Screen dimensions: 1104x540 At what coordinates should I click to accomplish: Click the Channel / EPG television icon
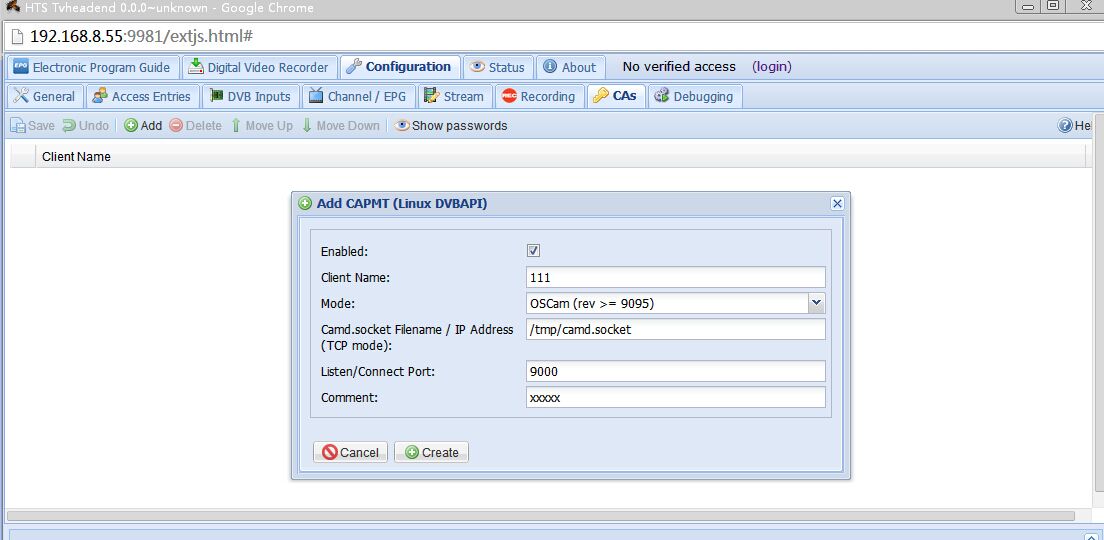pos(317,96)
